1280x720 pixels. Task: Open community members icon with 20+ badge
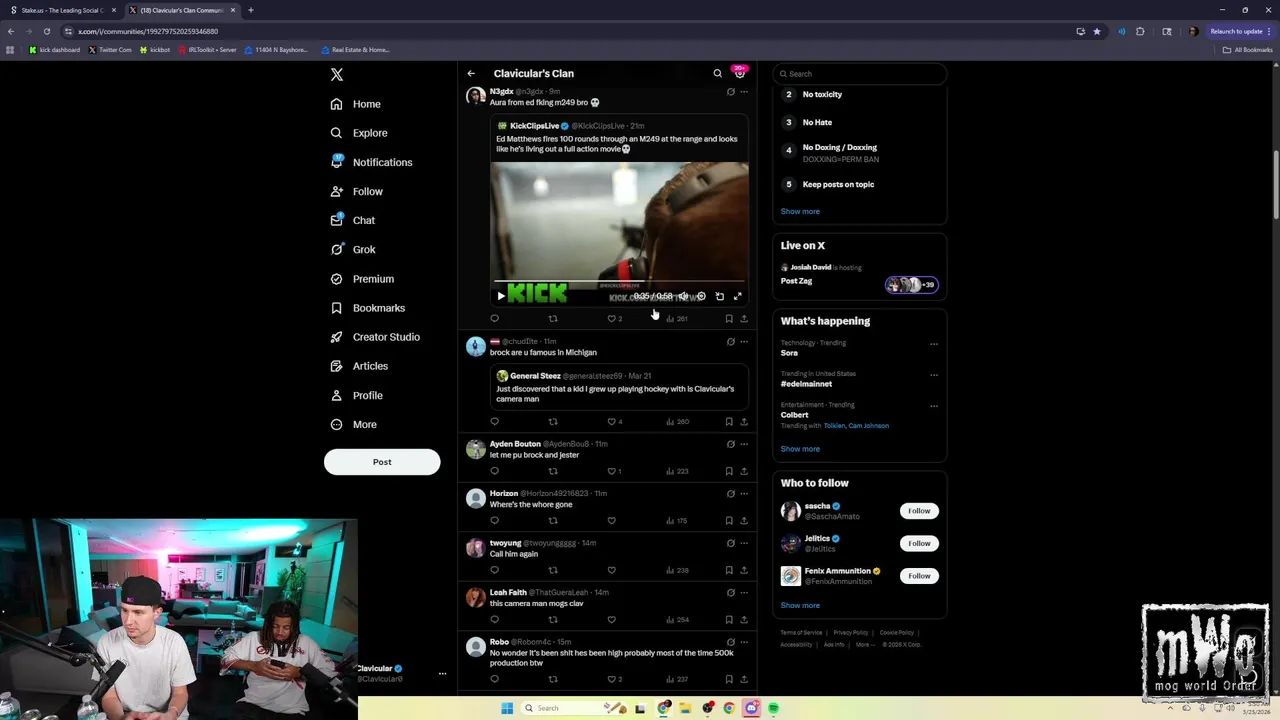[x=740, y=73]
